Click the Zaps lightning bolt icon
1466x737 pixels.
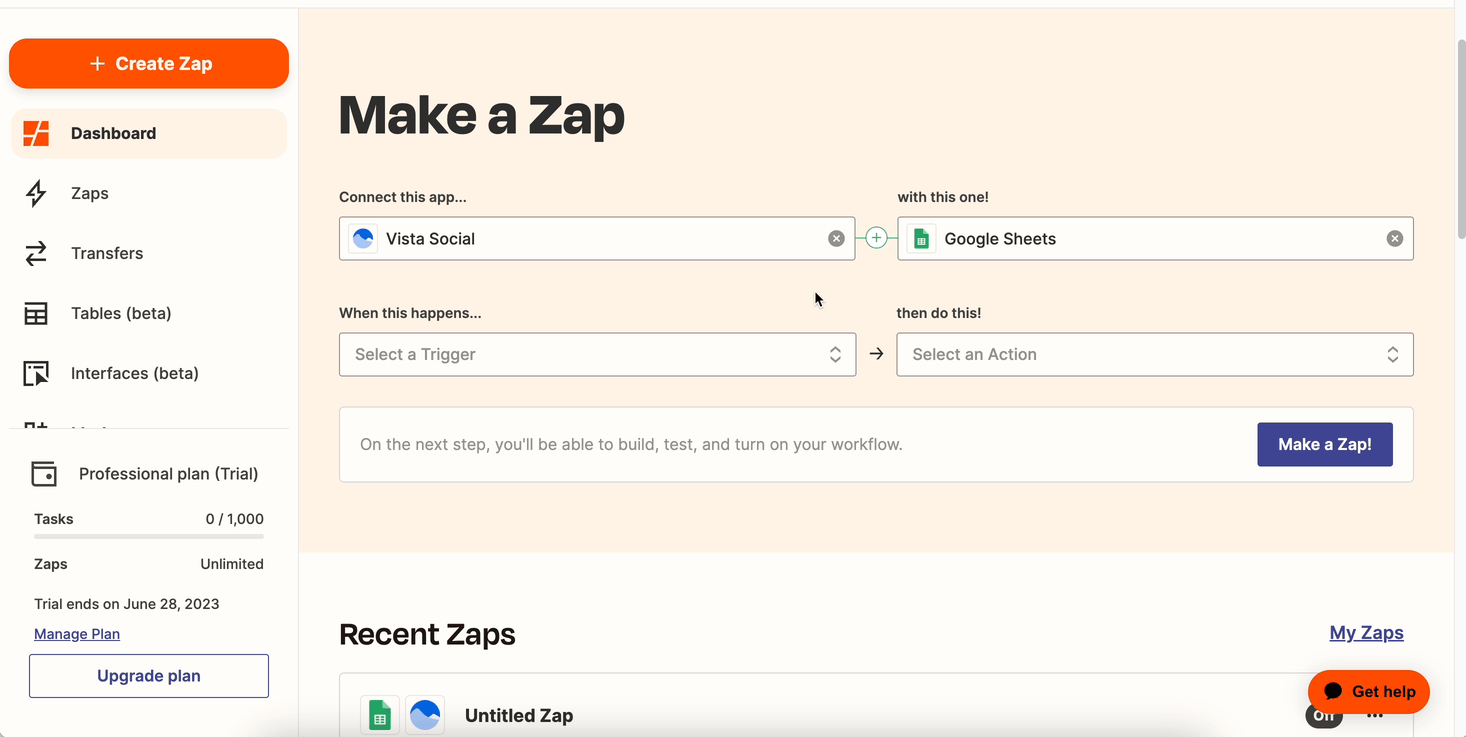coord(36,193)
